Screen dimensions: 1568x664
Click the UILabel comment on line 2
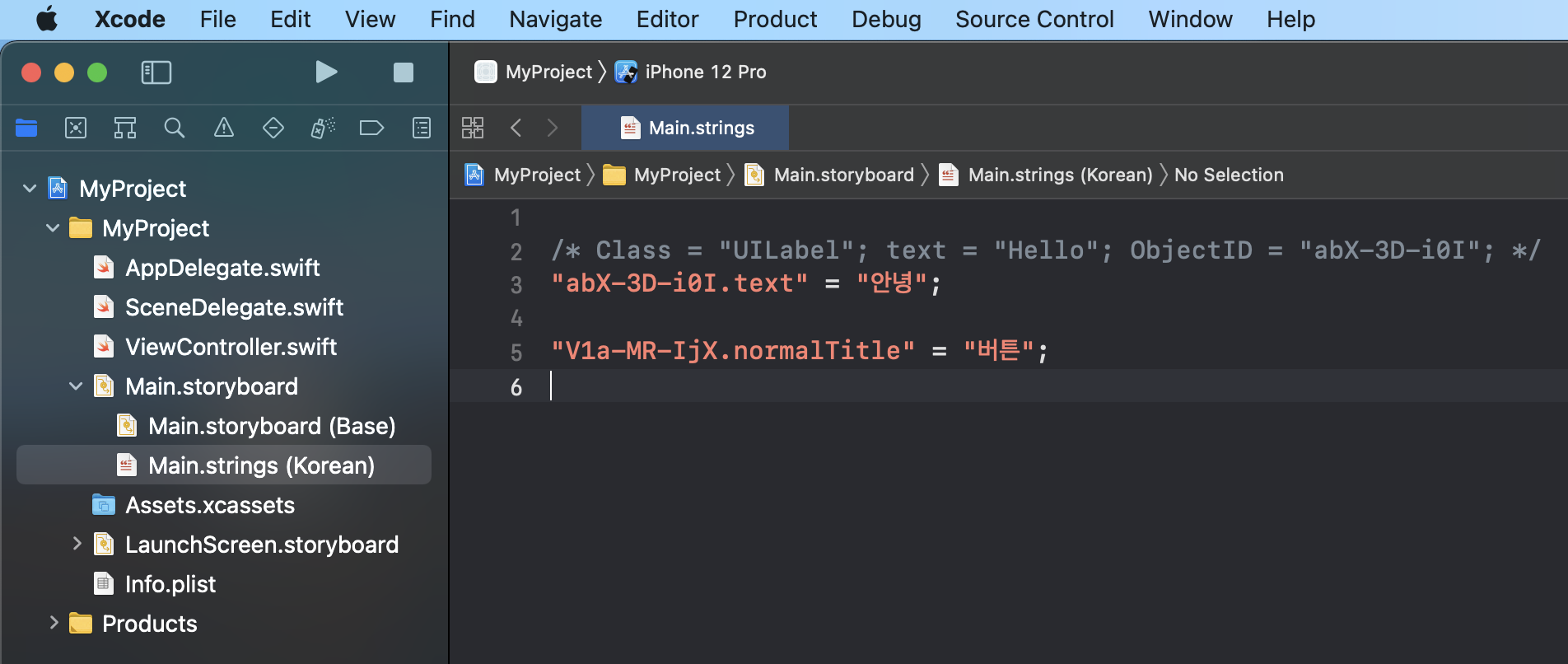(1046, 250)
